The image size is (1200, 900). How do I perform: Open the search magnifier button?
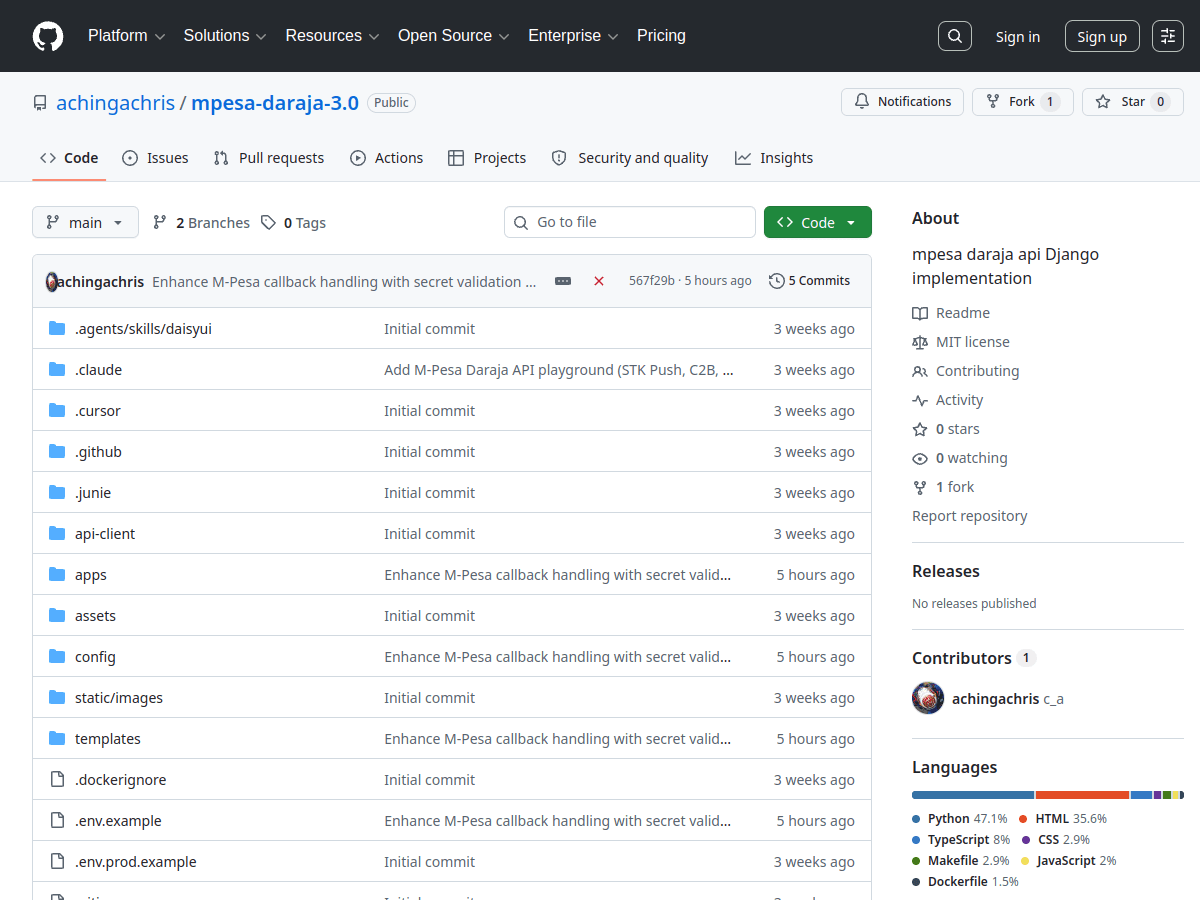(955, 36)
